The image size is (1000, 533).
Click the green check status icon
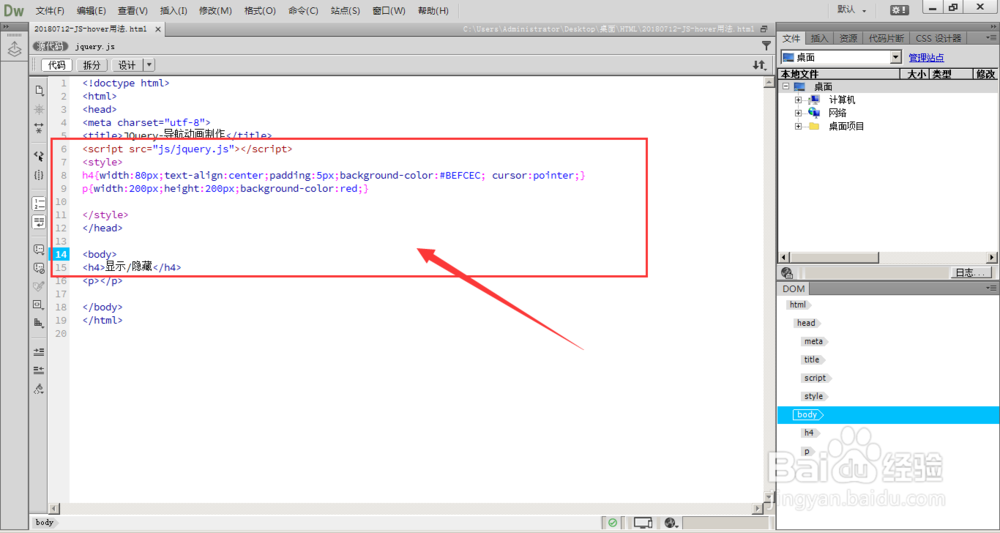(612, 523)
